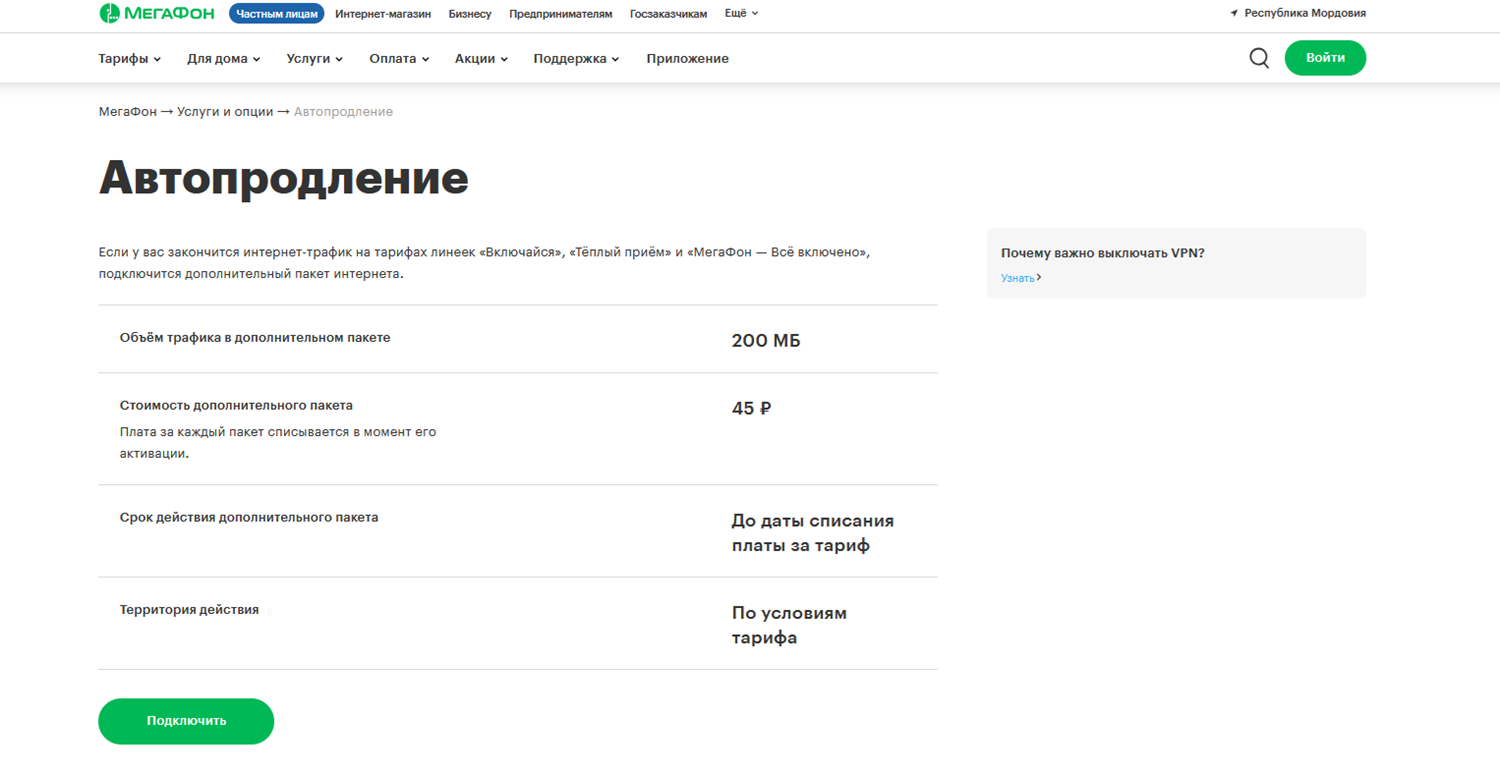Click the green Подключить button

tap(186, 721)
